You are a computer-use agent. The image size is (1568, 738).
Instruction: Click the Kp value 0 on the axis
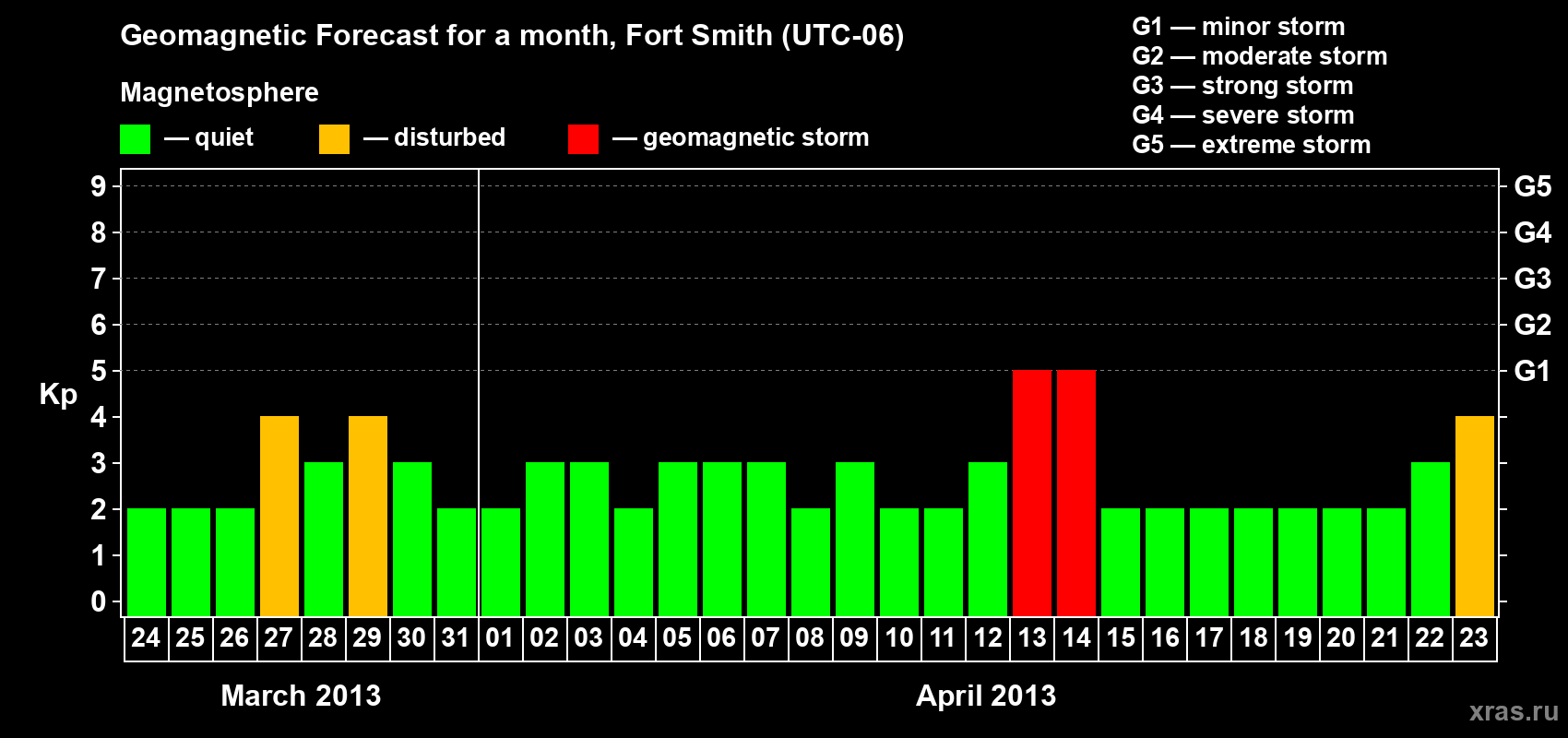pos(99,601)
